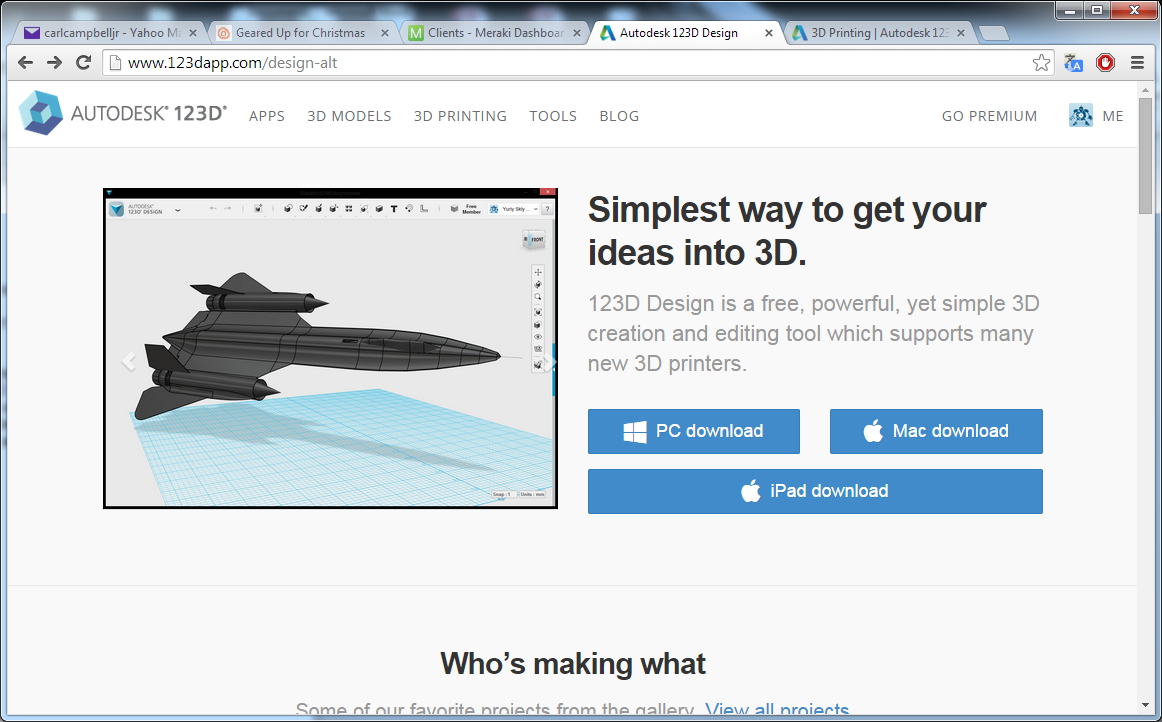Click the browser forward arrow
Image resolution: width=1162 pixels, height=722 pixels.
54,62
